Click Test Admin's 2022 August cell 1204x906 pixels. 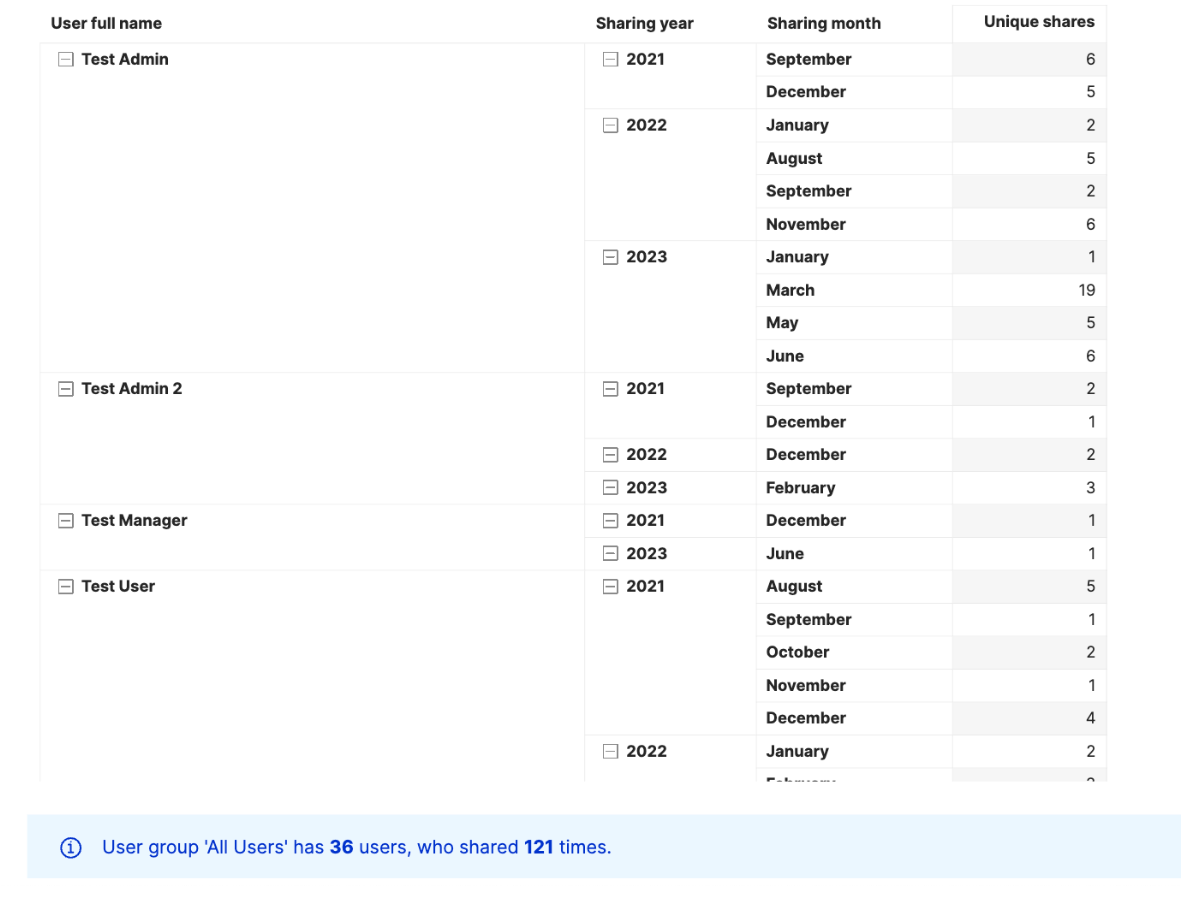854,158
